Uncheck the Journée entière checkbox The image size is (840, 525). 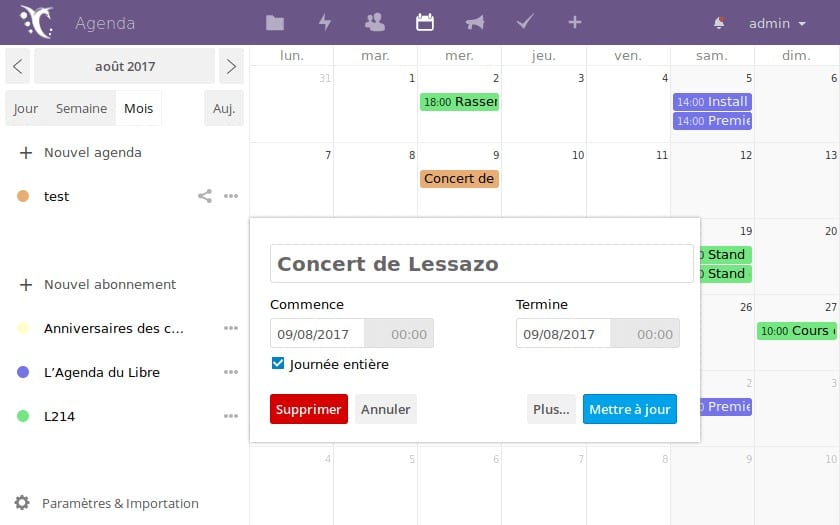pos(278,364)
